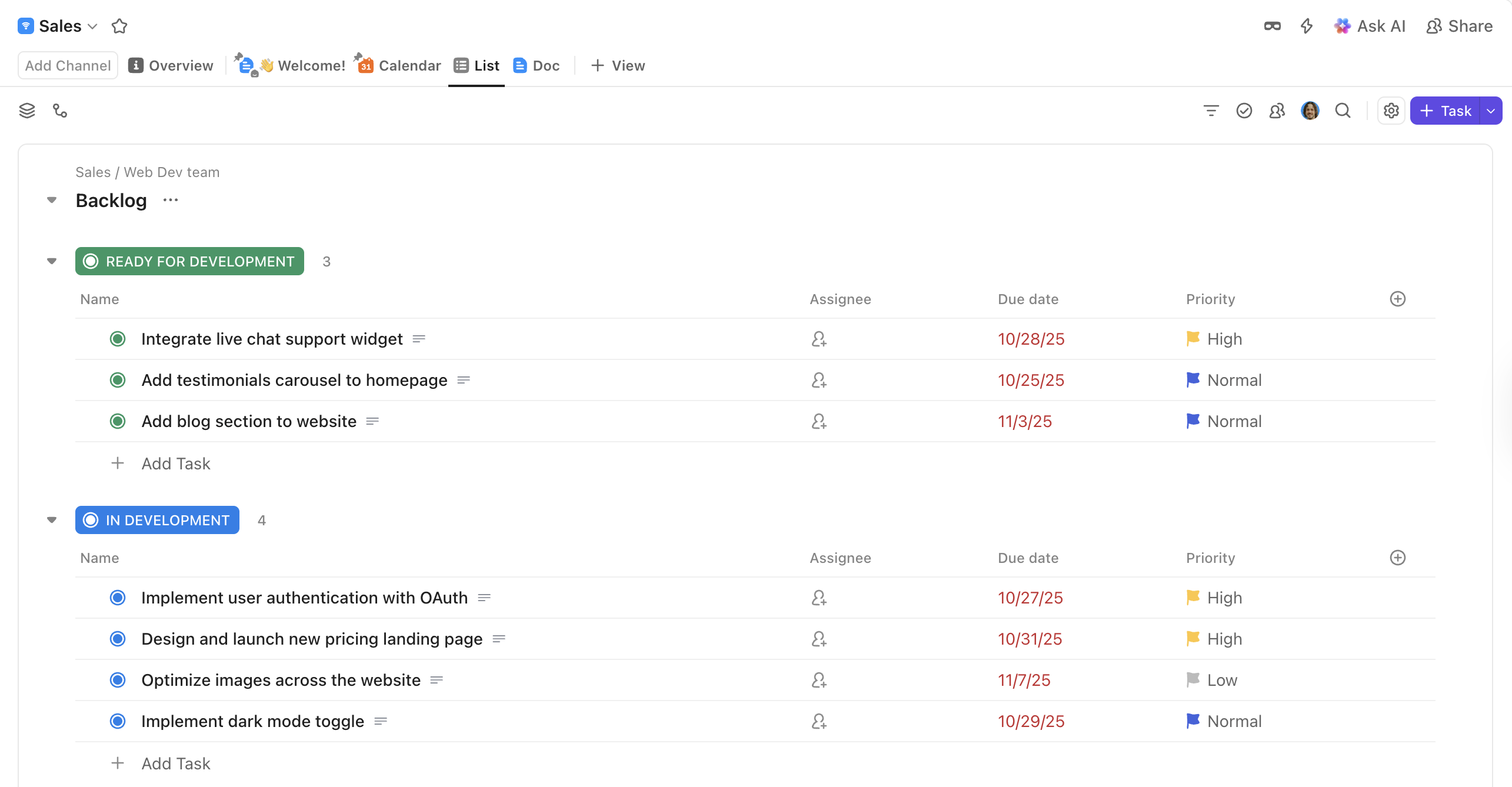Image resolution: width=1512 pixels, height=787 pixels.
Task: Collapse the READY FOR DEVELOPMENT group
Action: [x=52, y=261]
